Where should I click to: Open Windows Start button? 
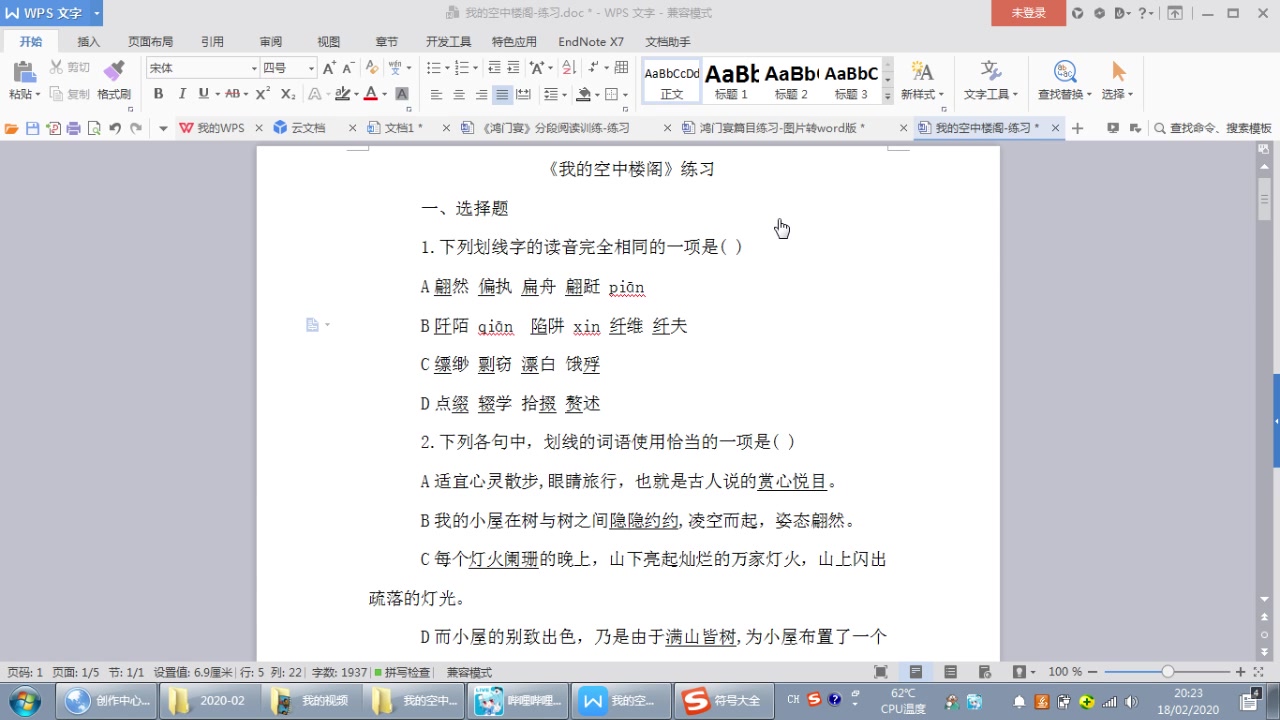pos(26,701)
